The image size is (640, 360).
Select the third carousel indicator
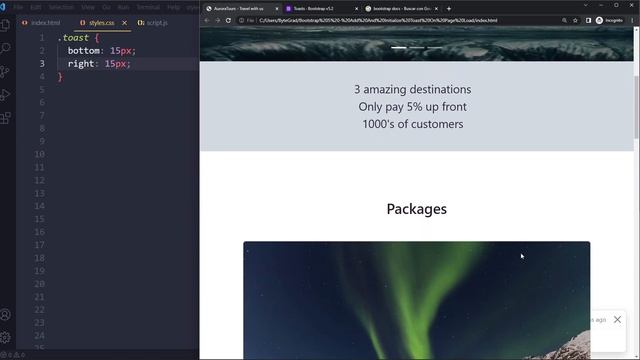point(435,48)
